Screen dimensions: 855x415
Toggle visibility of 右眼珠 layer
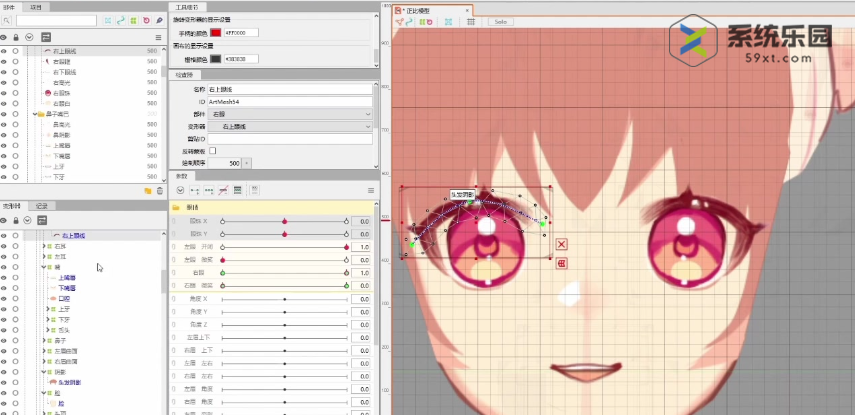(4, 92)
